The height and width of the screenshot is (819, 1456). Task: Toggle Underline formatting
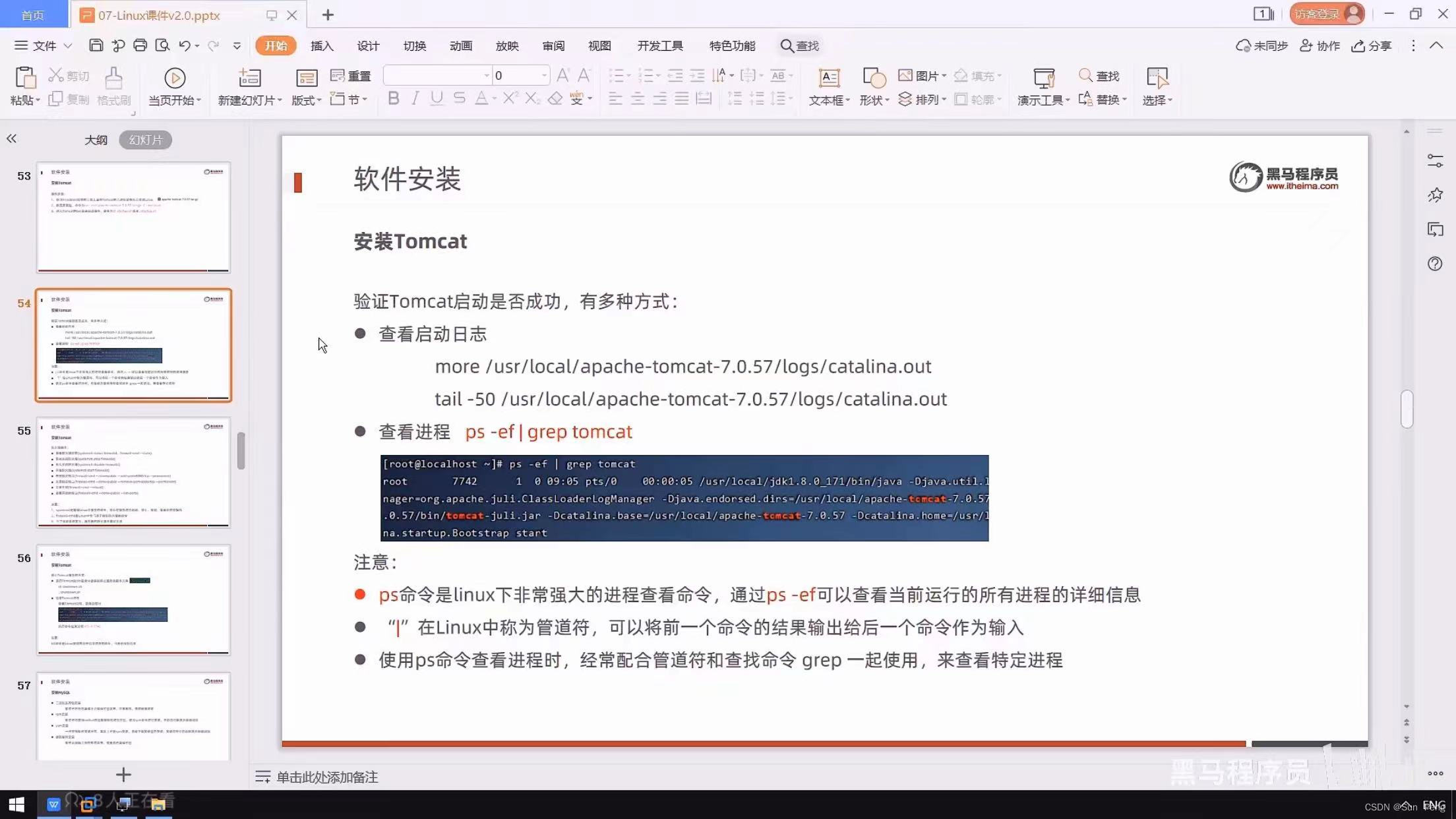[437, 99]
